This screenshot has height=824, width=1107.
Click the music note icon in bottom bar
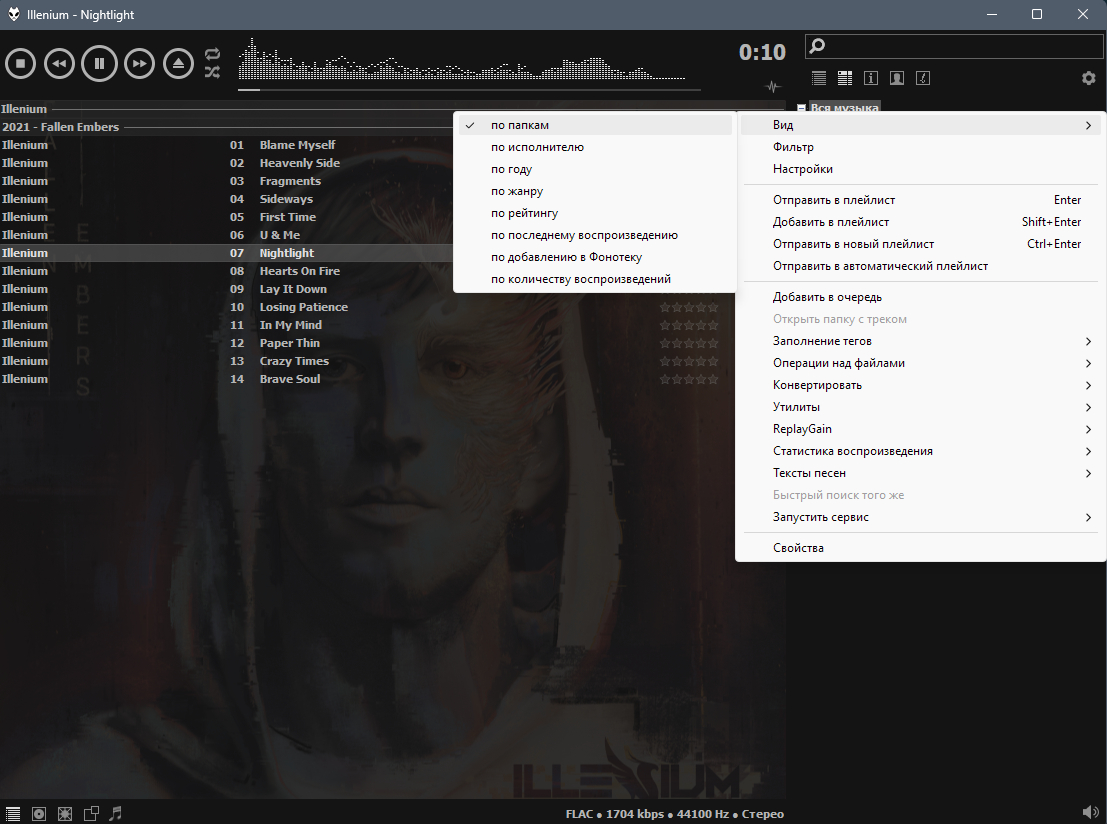point(116,813)
